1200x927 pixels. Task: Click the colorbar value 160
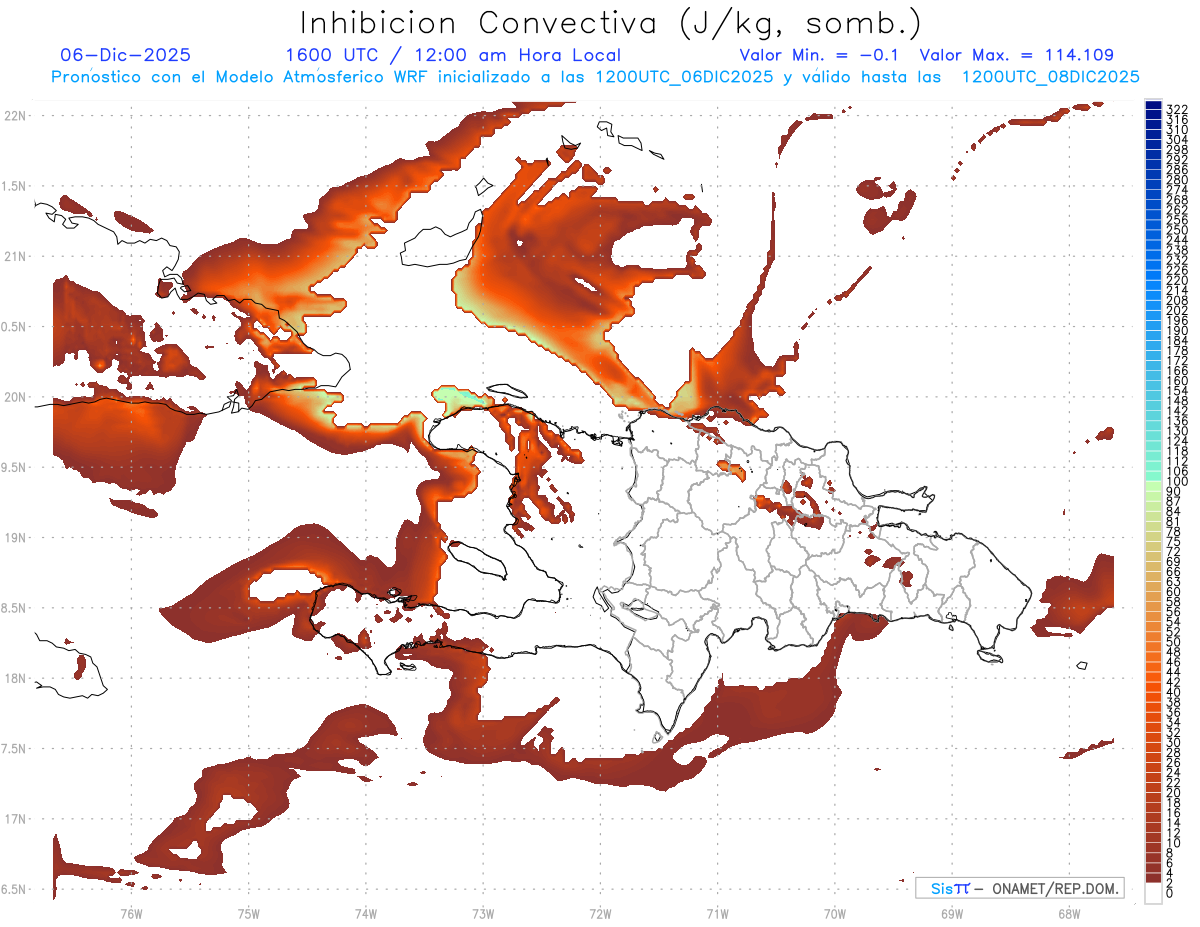coord(1176,380)
